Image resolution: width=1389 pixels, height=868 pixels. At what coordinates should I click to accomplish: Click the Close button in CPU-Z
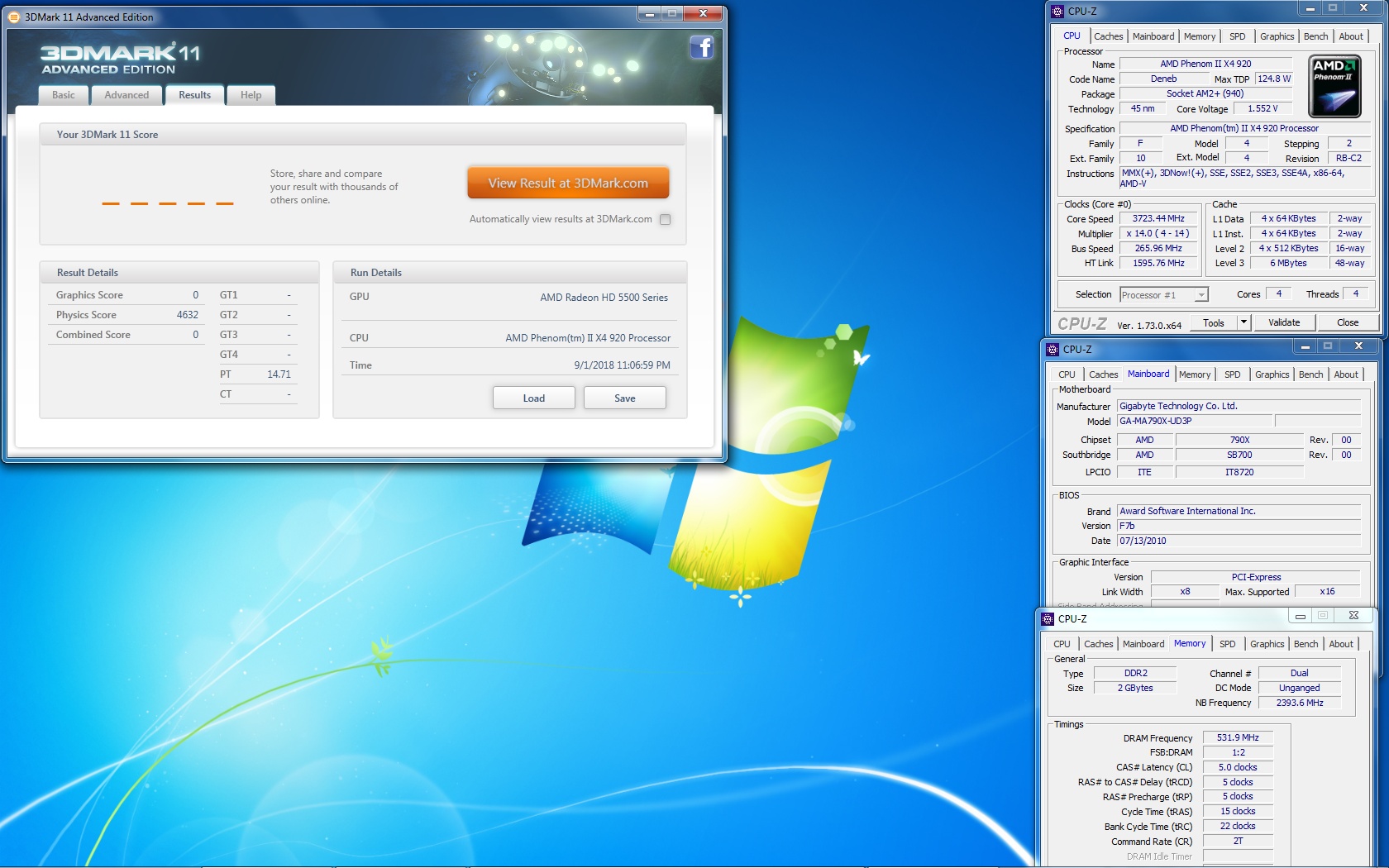(1348, 322)
